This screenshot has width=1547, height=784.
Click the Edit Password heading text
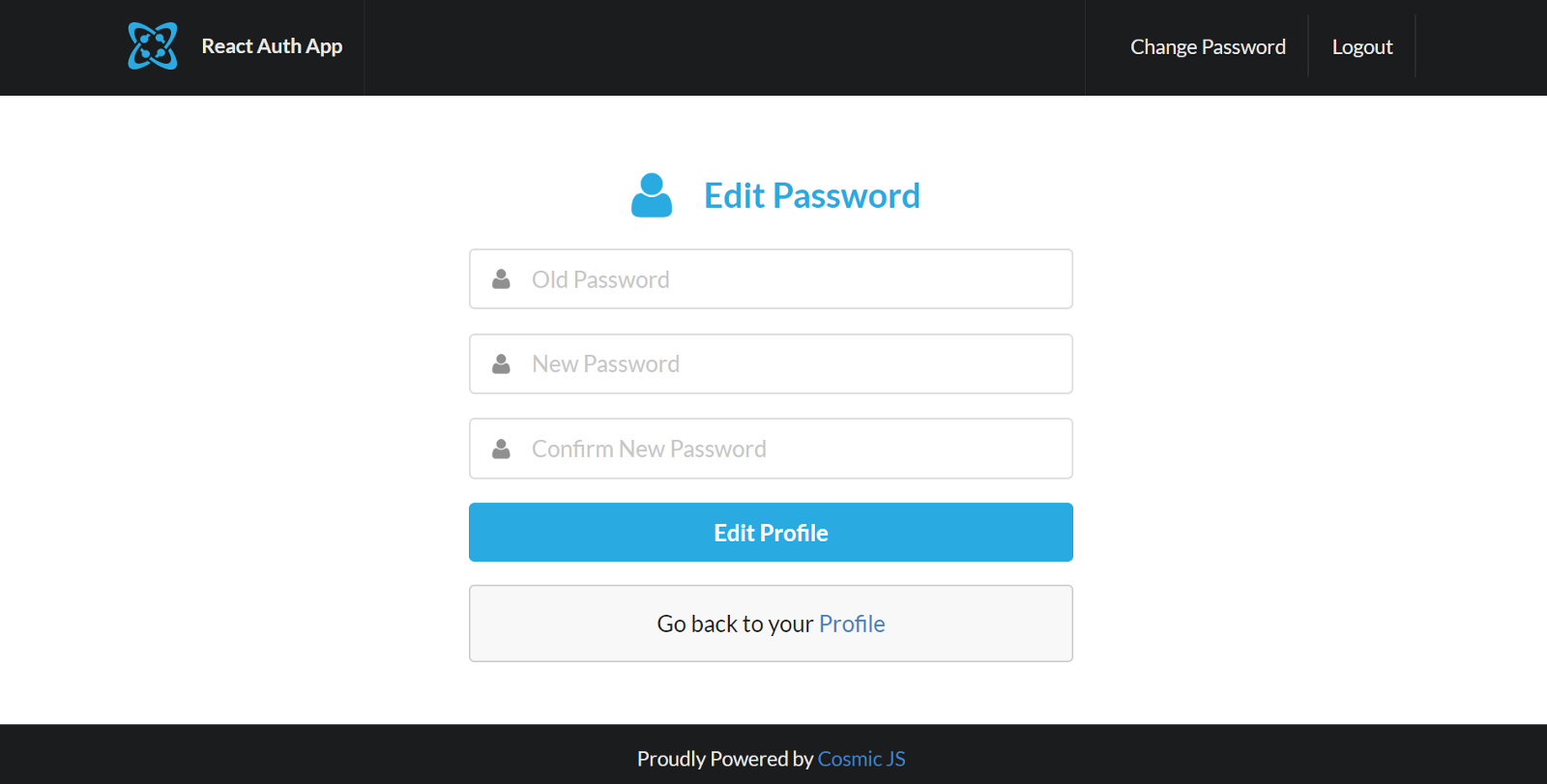click(x=811, y=196)
